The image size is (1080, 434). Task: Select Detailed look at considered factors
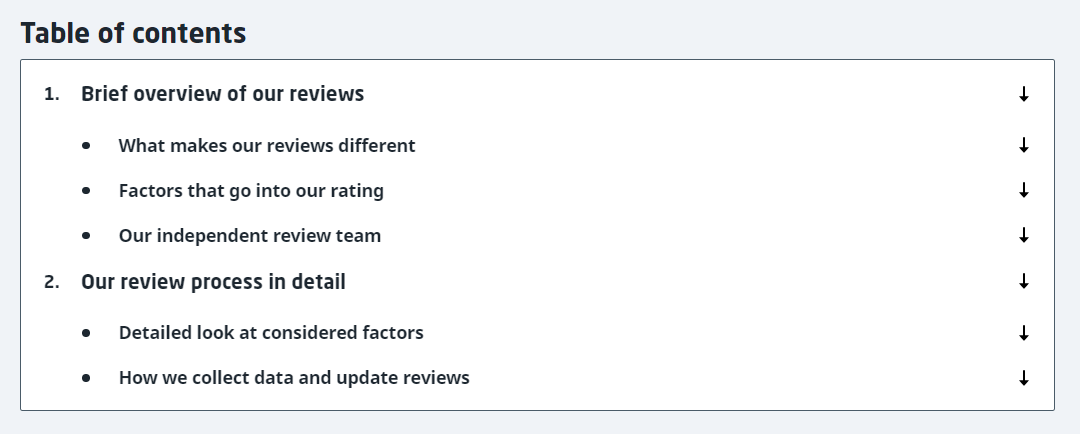(271, 333)
